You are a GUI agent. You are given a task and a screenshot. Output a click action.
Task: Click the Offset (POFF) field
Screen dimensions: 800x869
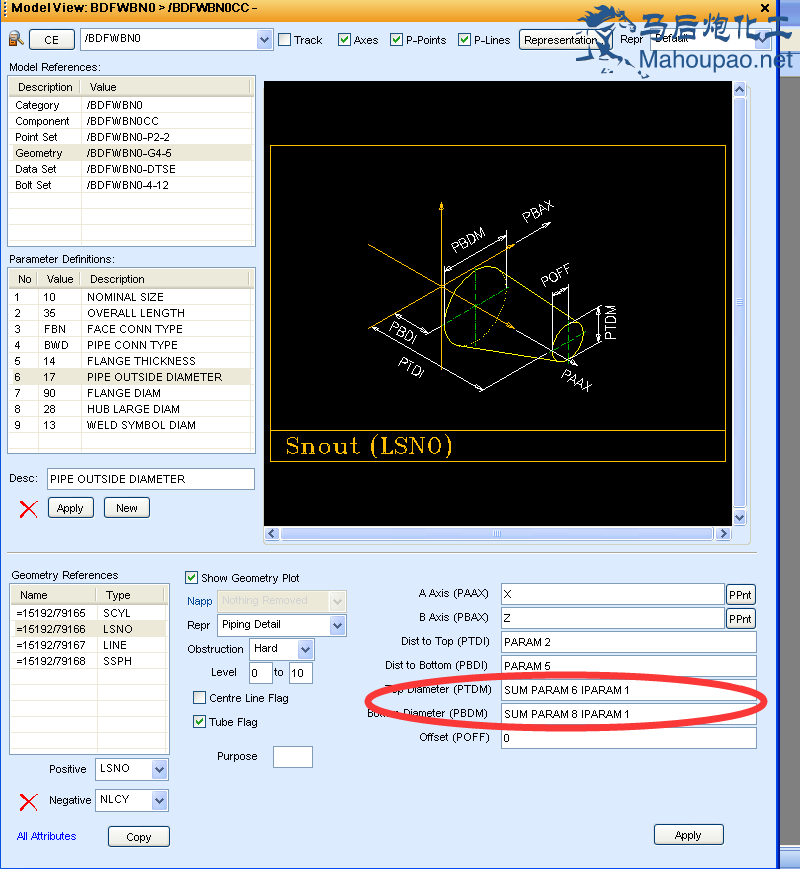629,738
